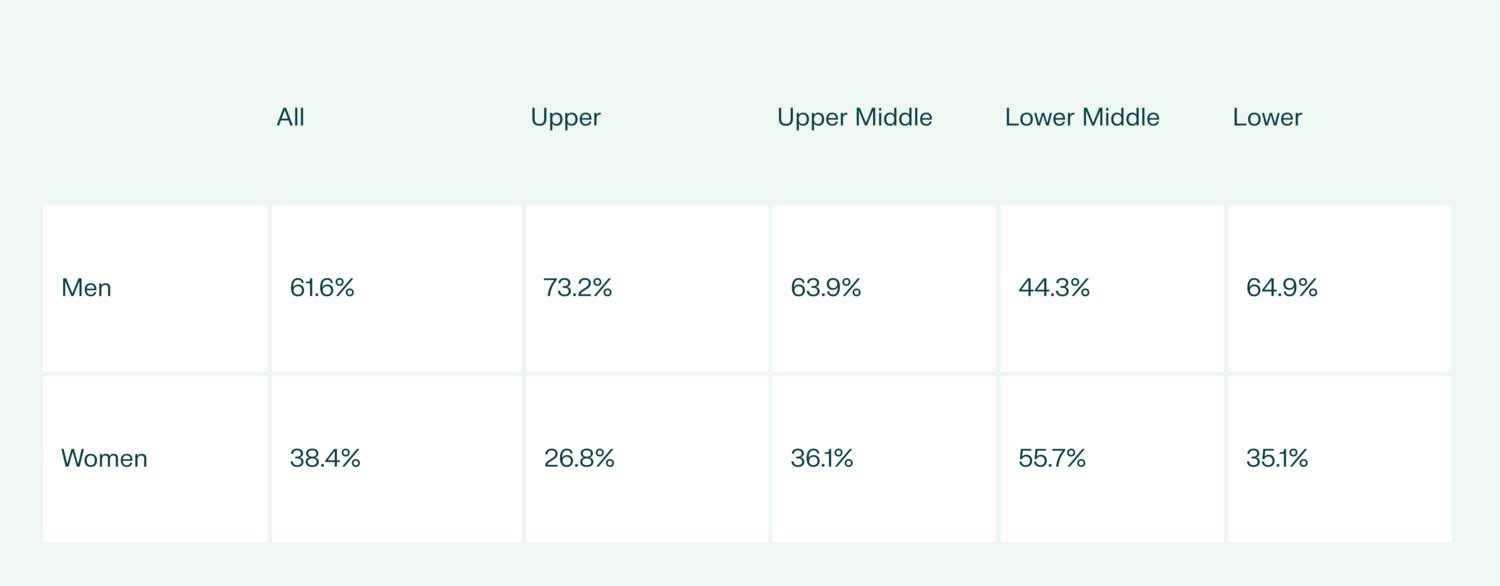Click the 61.6% cell for Men
Viewport: 1500px width, 586px height.
pos(322,288)
